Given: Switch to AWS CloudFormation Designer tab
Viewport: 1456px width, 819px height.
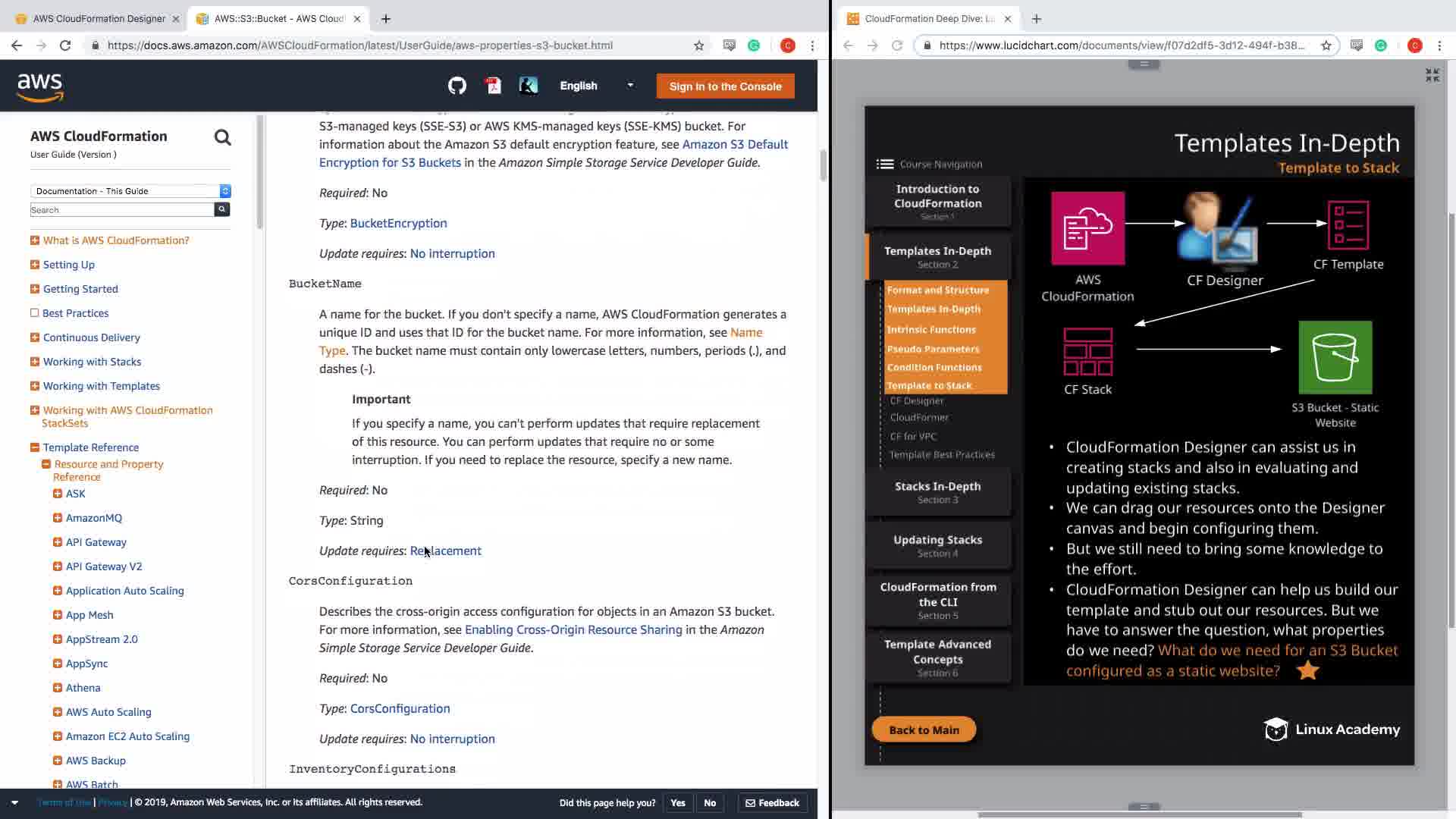Looking at the screenshot, I should click(99, 18).
